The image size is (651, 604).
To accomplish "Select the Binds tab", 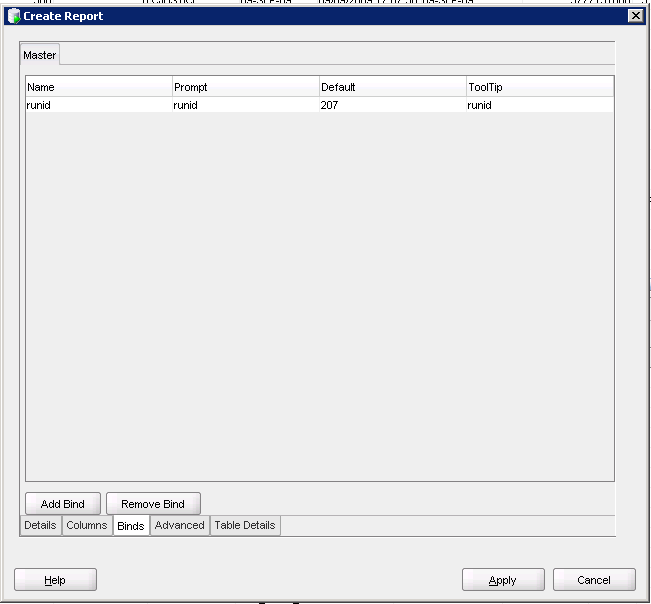I will coord(131,526).
